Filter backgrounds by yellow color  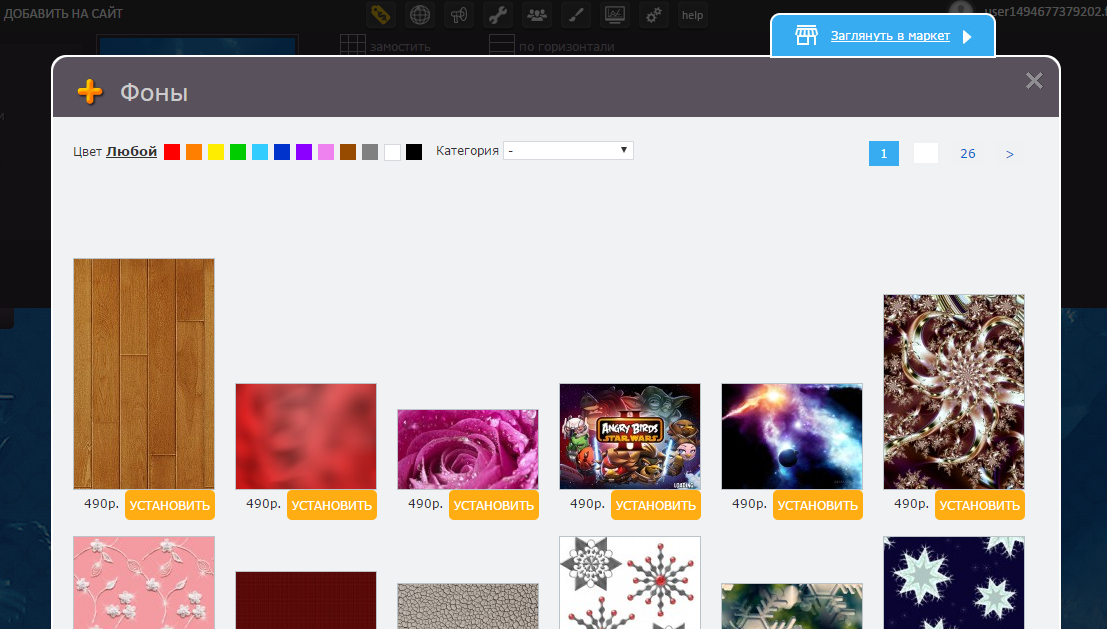(x=216, y=152)
